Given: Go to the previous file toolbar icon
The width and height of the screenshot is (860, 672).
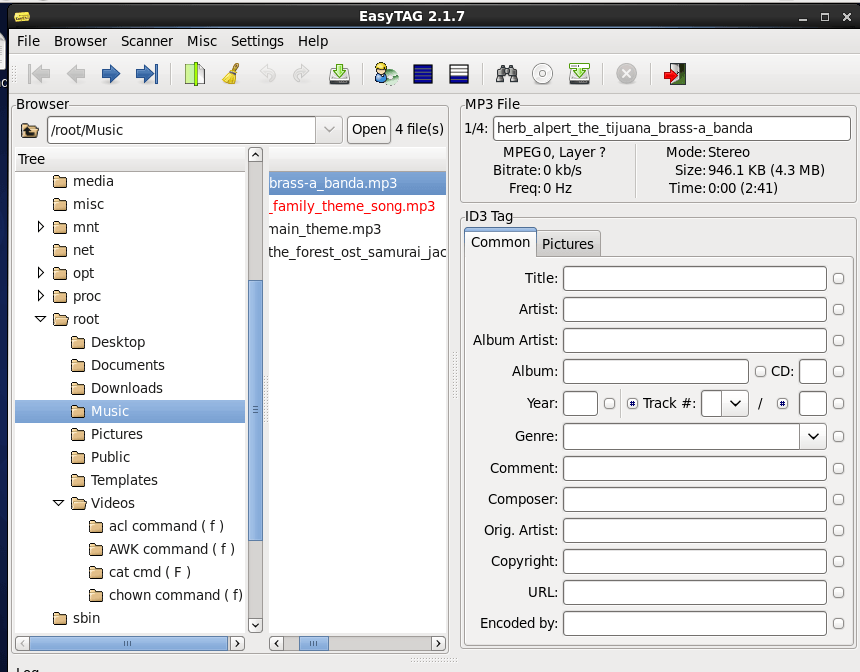Looking at the screenshot, I should click(76, 74).
